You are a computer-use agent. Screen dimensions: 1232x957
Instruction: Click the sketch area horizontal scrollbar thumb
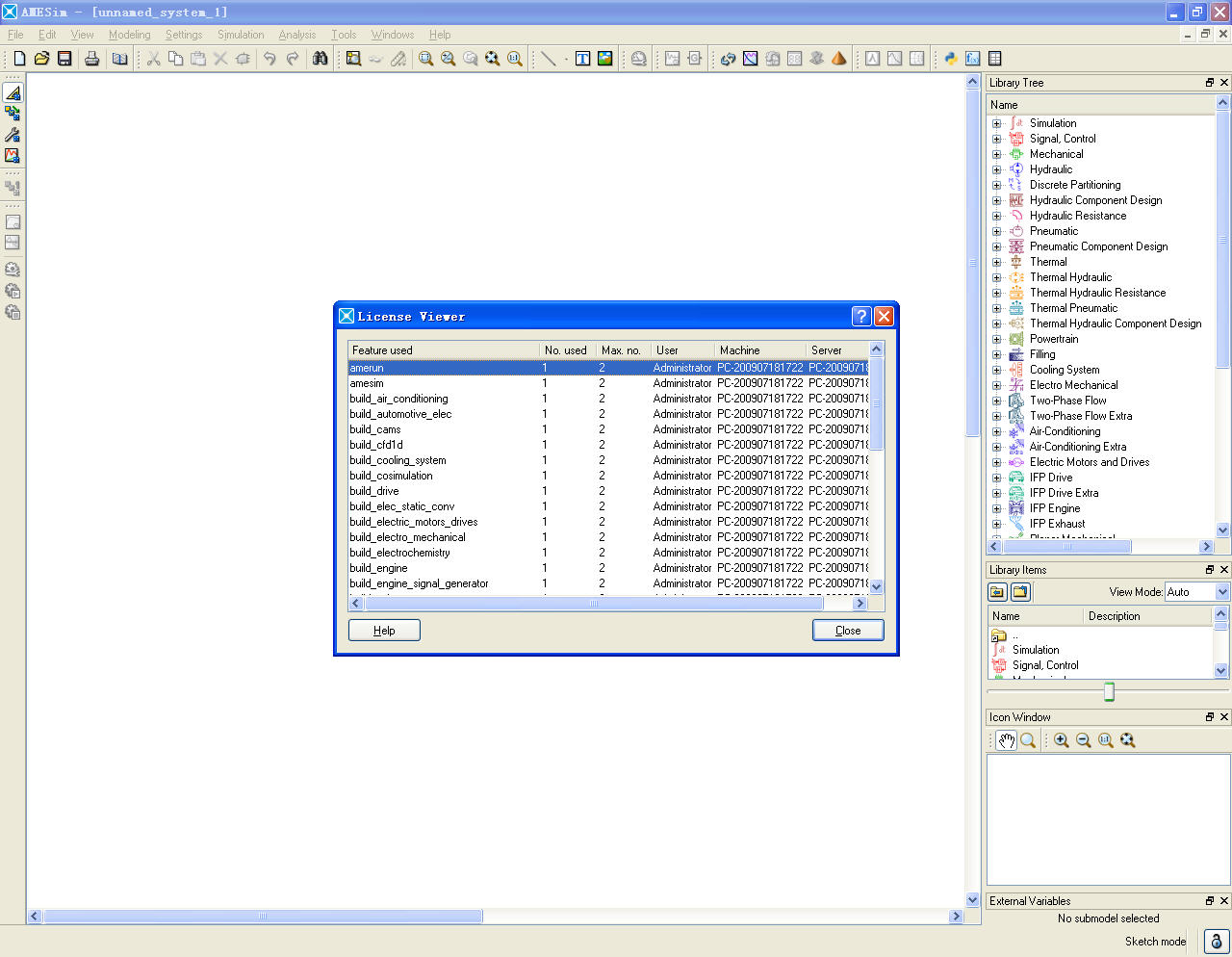tap(263, 917)
